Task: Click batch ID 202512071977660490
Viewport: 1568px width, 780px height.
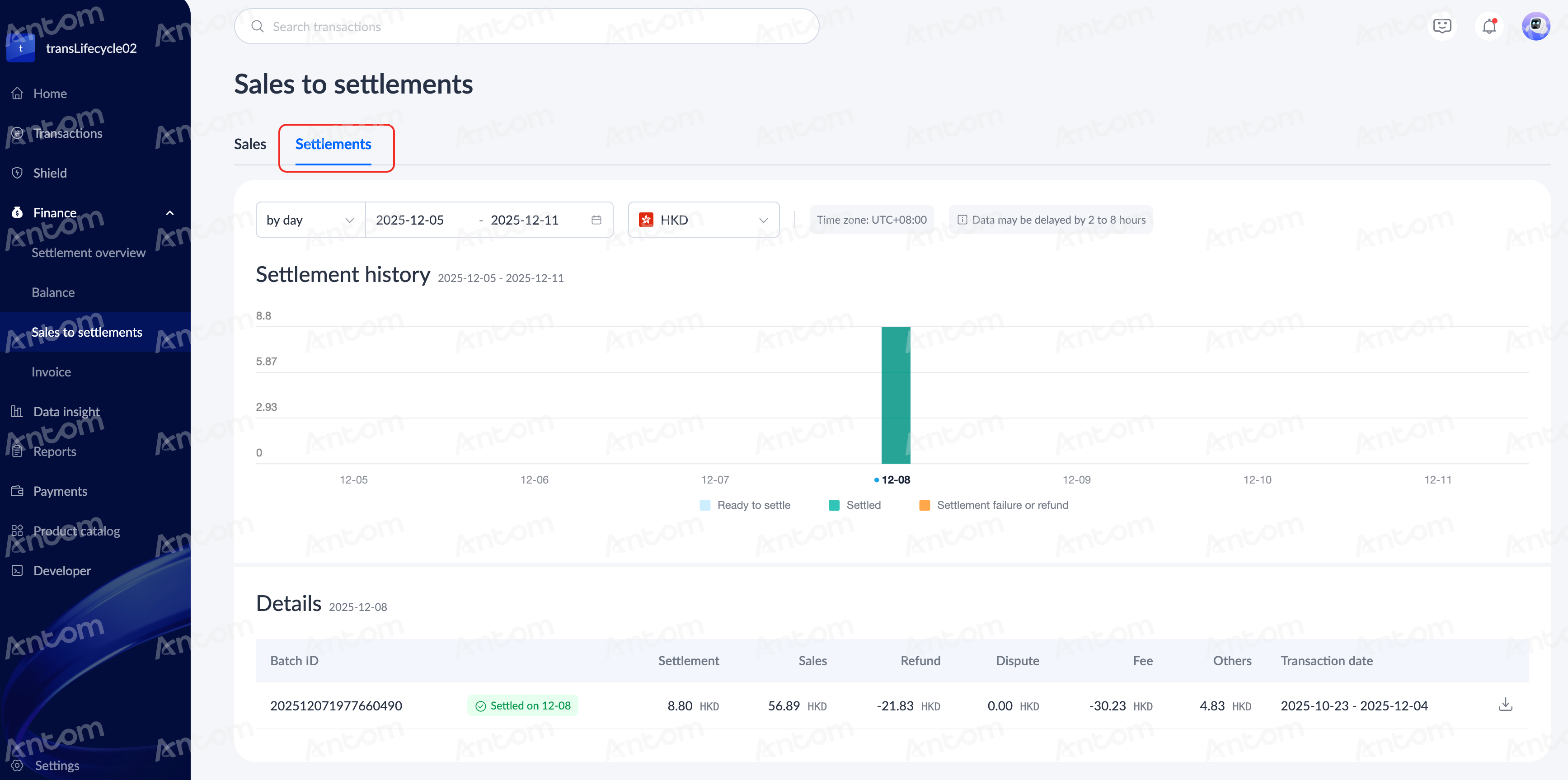Action: pyautogui.click(x=336, y=705)
